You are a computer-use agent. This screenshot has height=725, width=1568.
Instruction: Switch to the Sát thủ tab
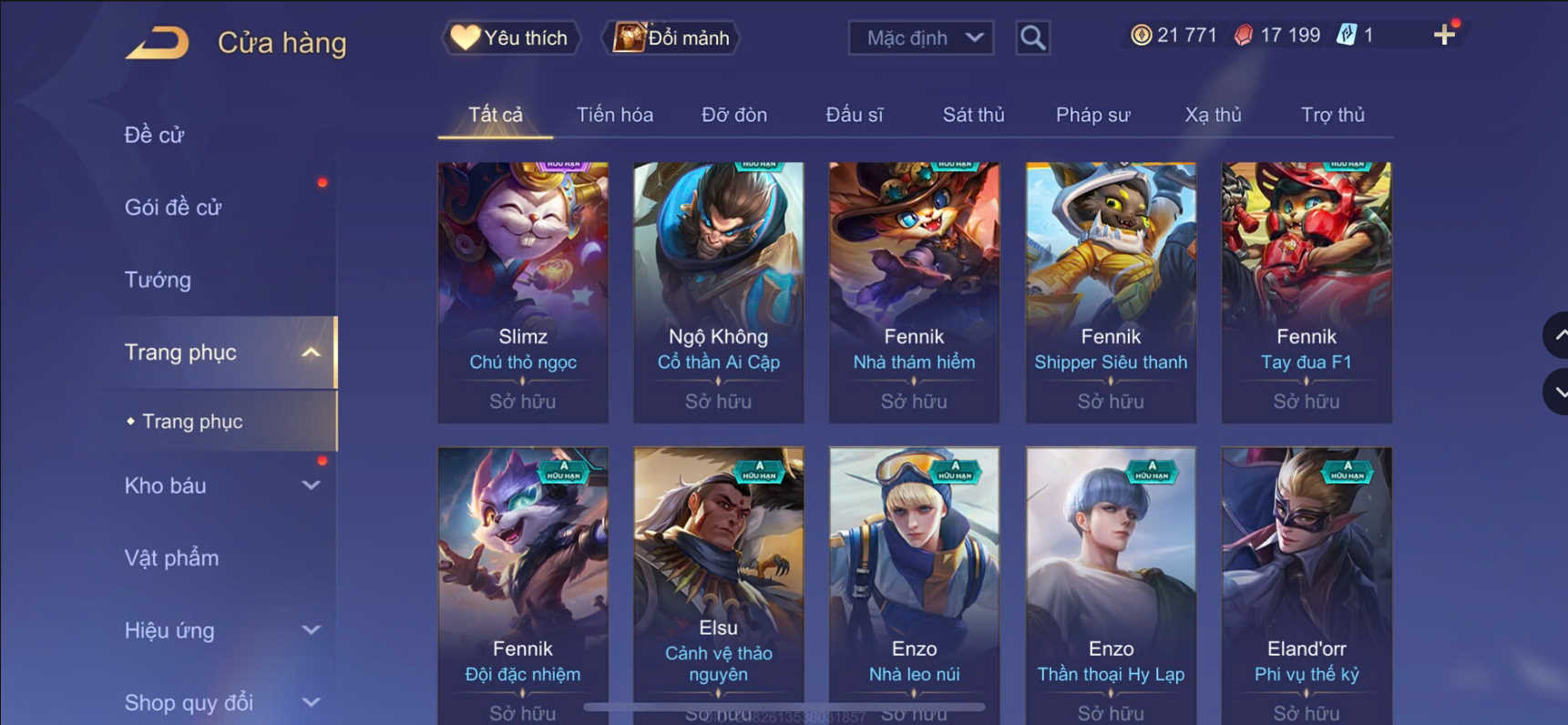tap(973, 115)
